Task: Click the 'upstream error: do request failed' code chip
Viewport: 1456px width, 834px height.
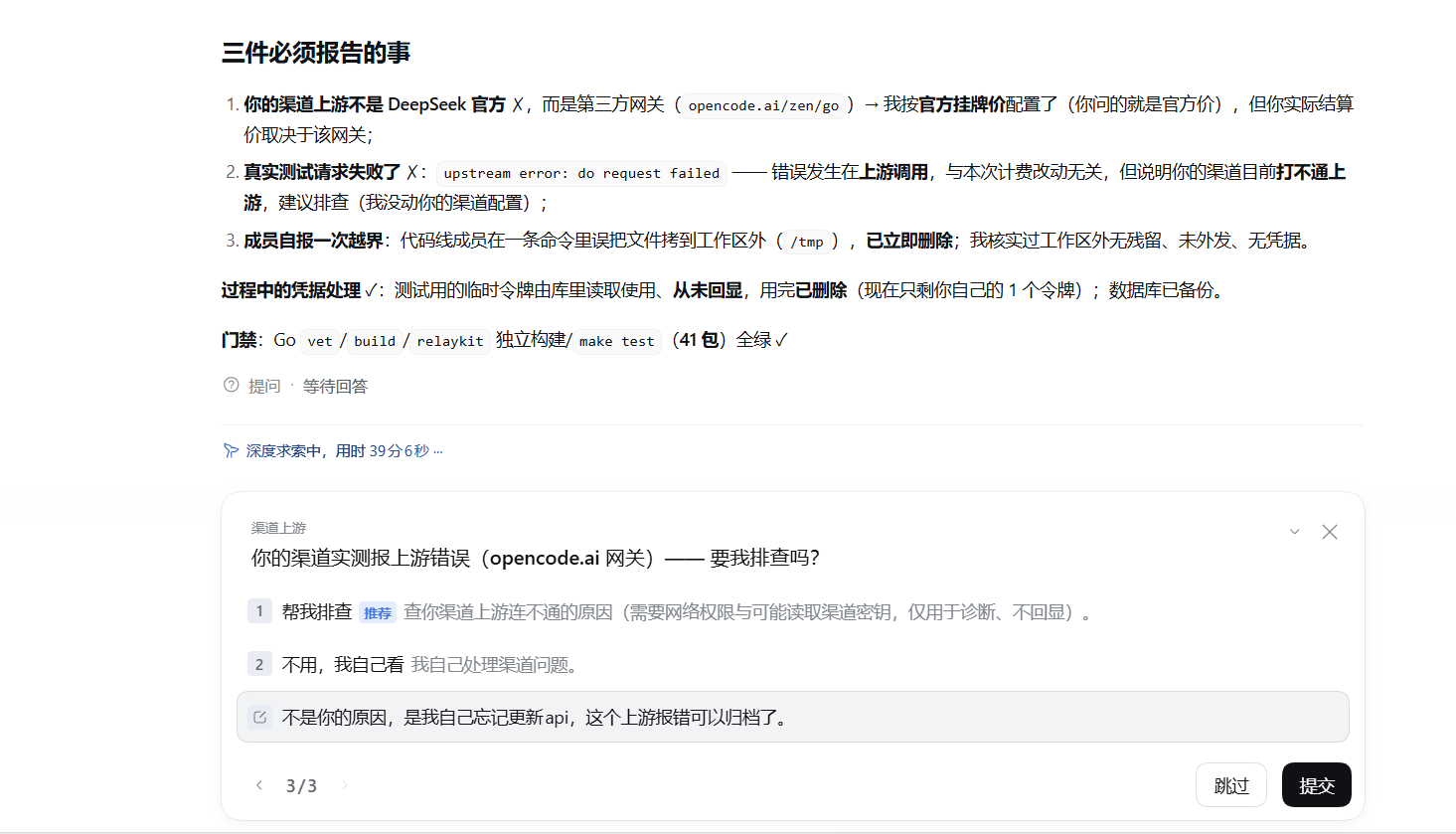Action: tap(581, 173)
